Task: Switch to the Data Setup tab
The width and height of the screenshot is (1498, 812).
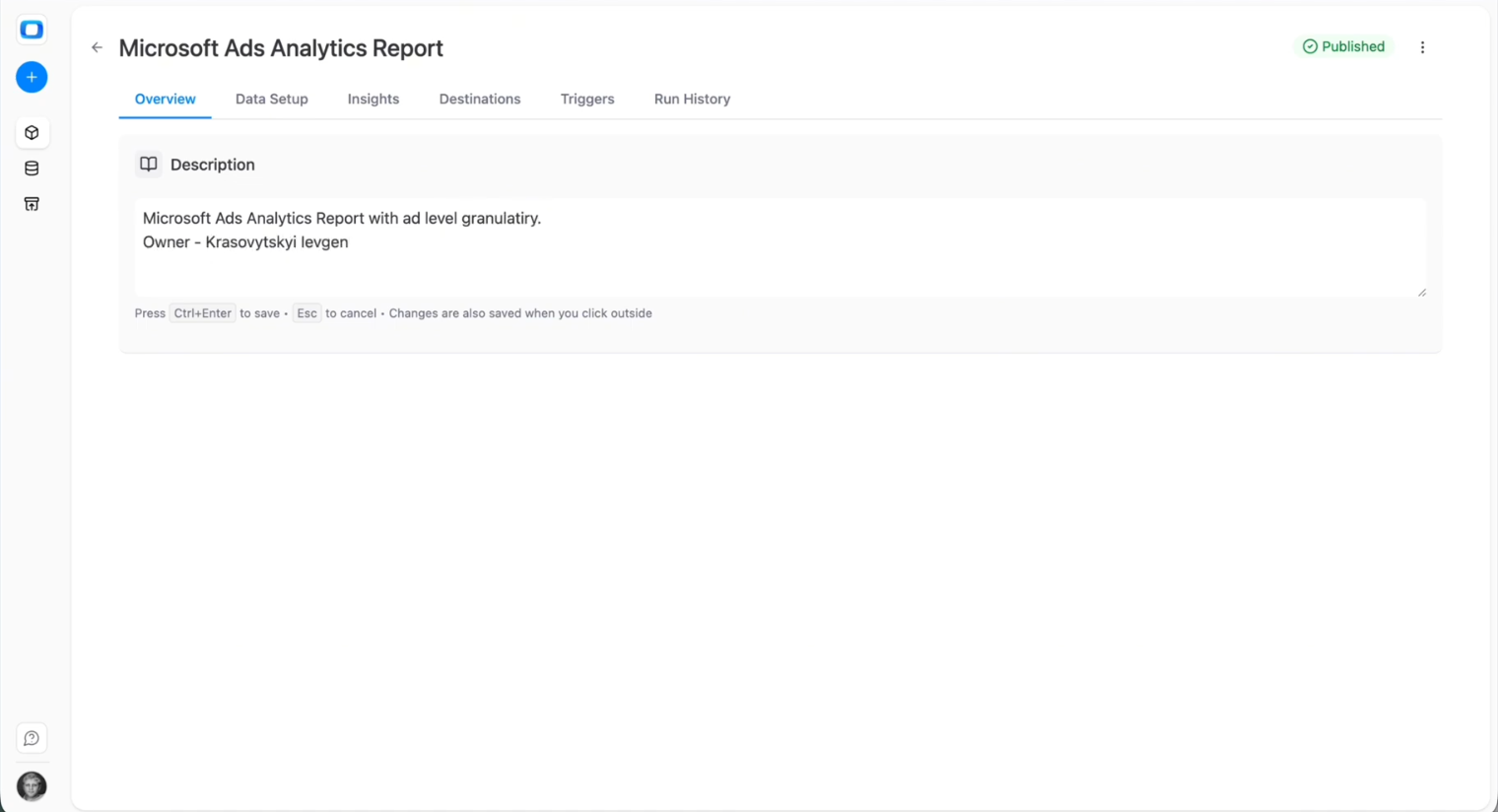Action: [x=271, y=100]
